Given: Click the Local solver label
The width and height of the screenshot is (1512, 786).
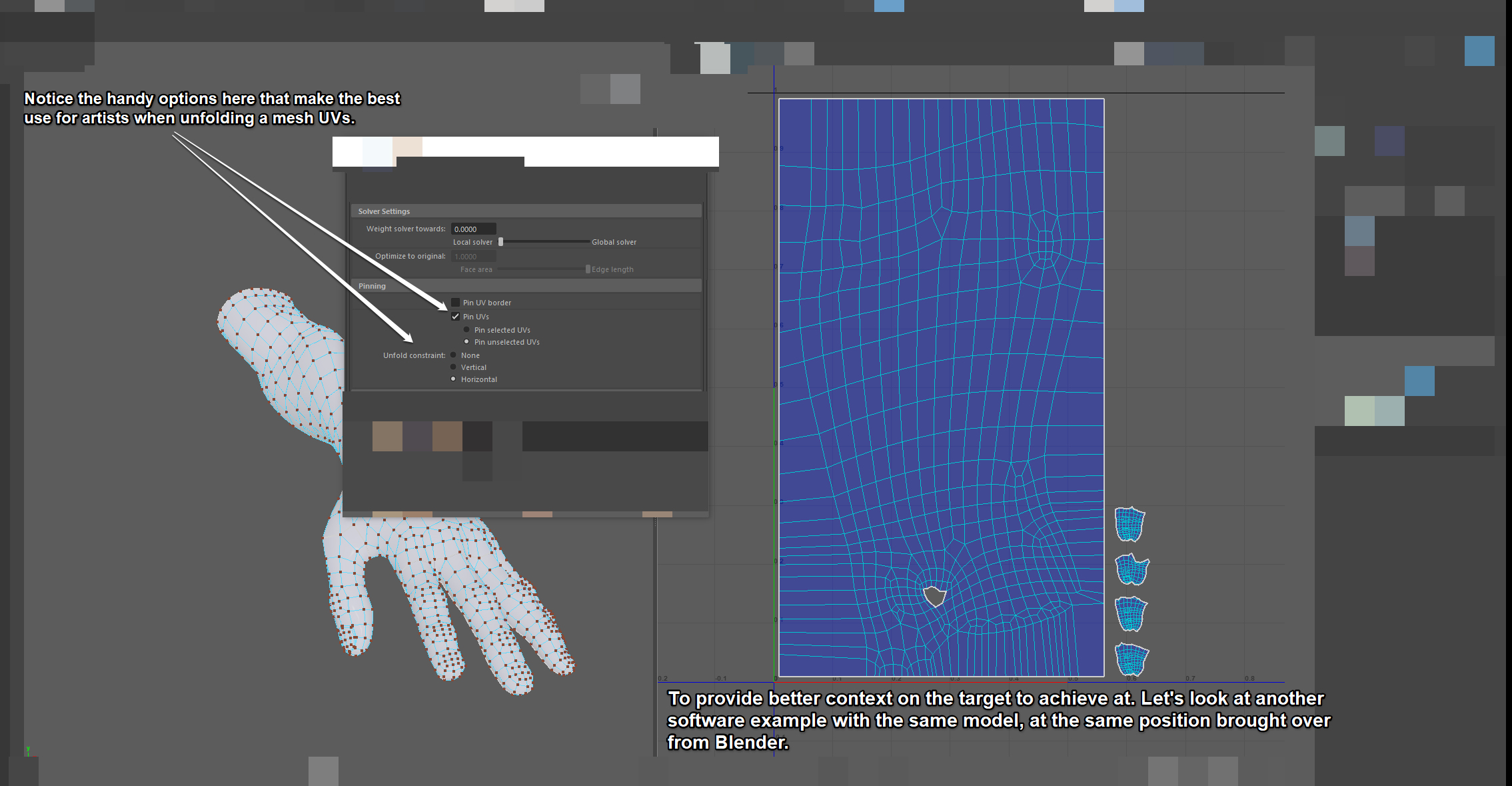Looking at the screenshot, I should pos(472,242).
